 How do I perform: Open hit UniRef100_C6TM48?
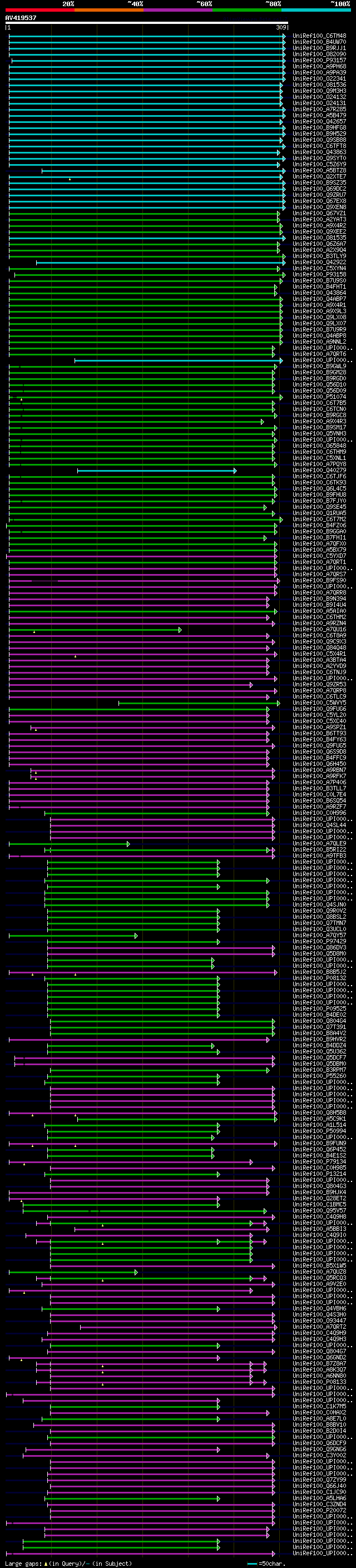[319, 36]
